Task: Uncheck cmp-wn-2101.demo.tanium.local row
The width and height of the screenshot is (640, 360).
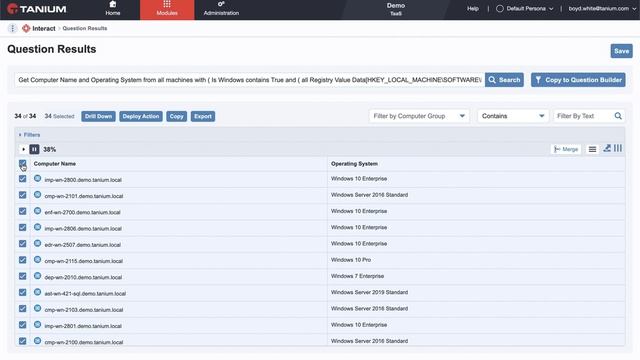Action: click(22, 195)
